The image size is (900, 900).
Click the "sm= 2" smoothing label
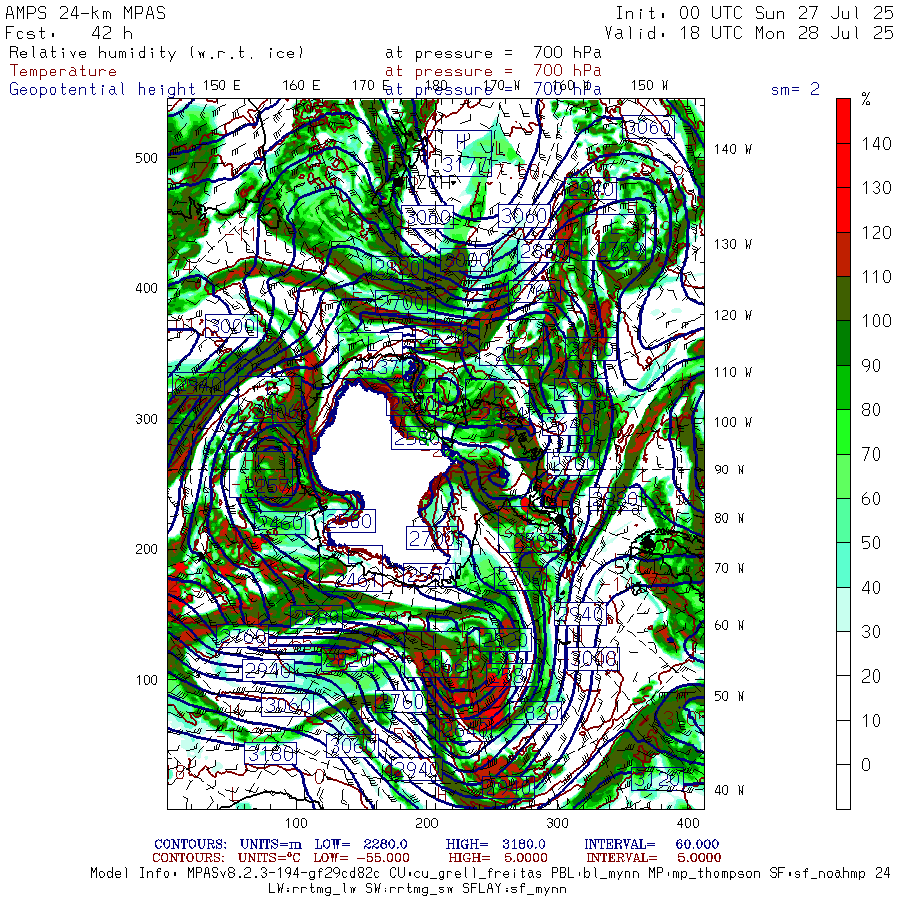(795, 89)
